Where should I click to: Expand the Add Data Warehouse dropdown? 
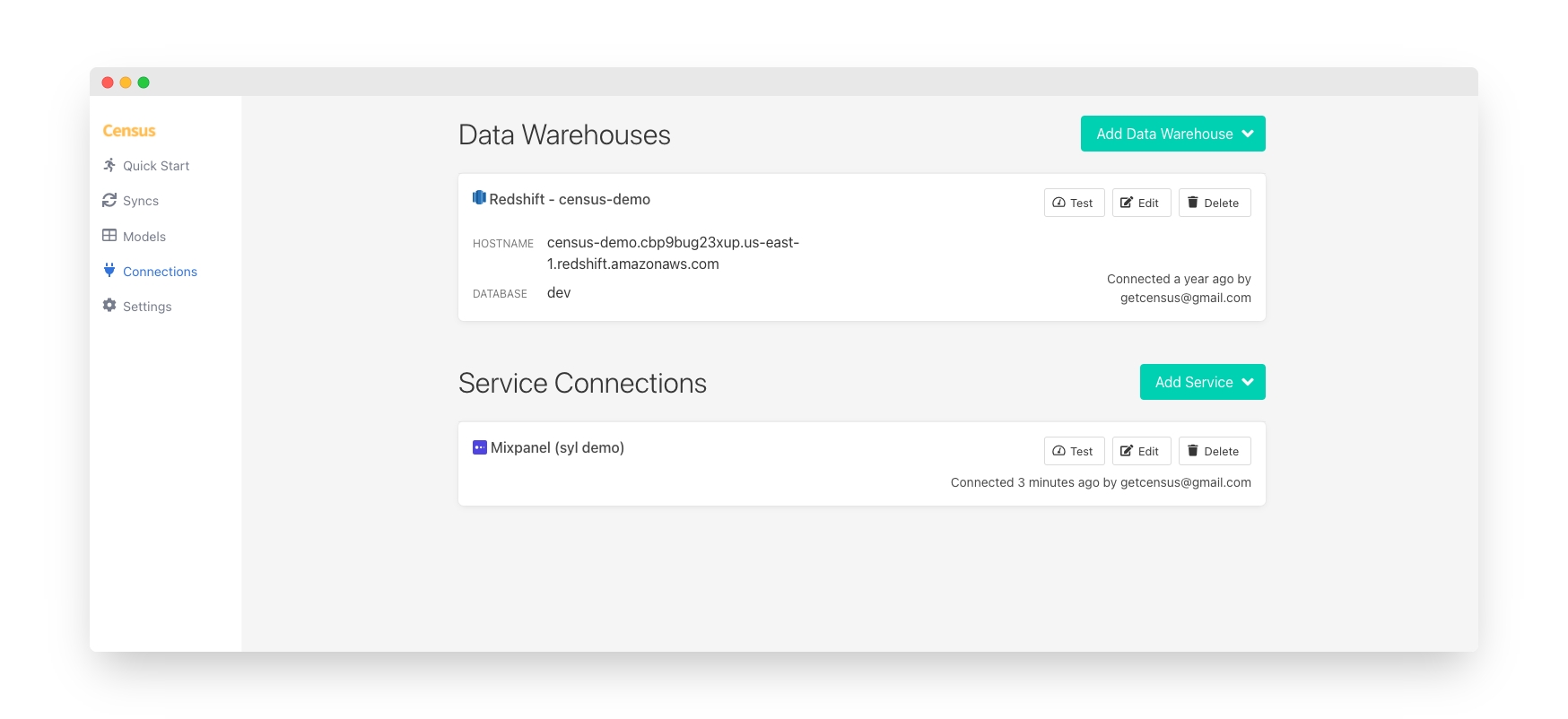click(1173, 134)
